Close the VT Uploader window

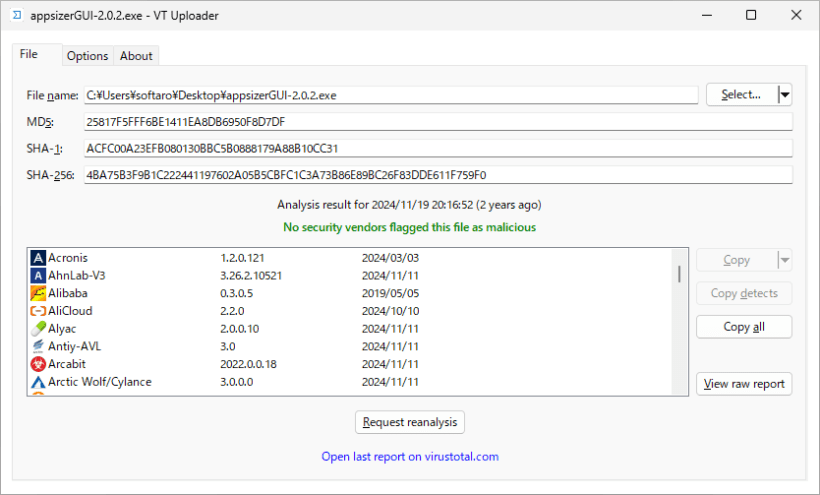tap(796, 15)
